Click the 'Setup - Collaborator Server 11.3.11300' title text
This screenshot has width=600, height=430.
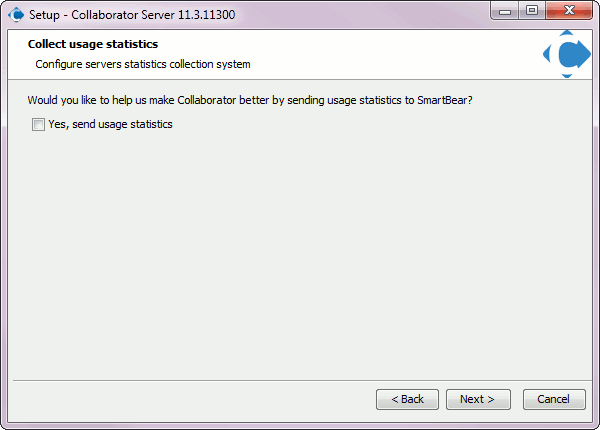(132, 15)
